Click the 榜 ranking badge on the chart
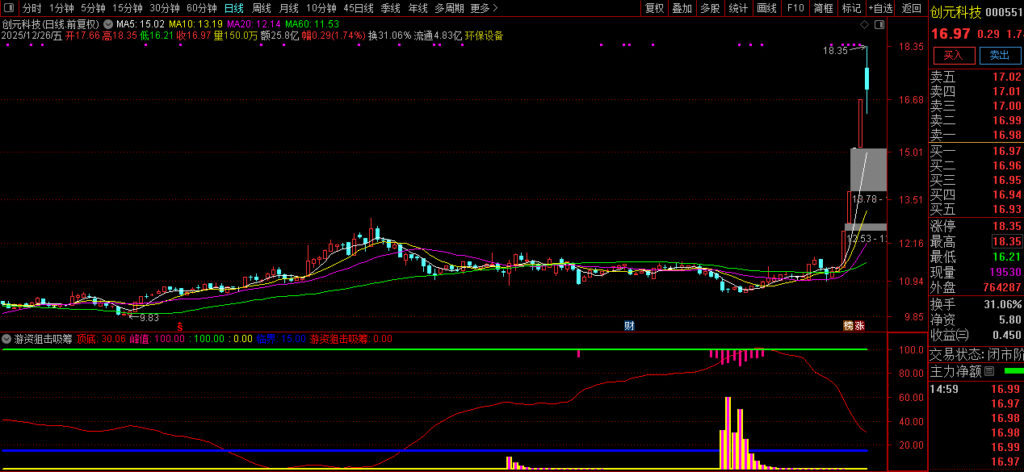Screen dimensions: 1024x472 [x=848, y=325]
